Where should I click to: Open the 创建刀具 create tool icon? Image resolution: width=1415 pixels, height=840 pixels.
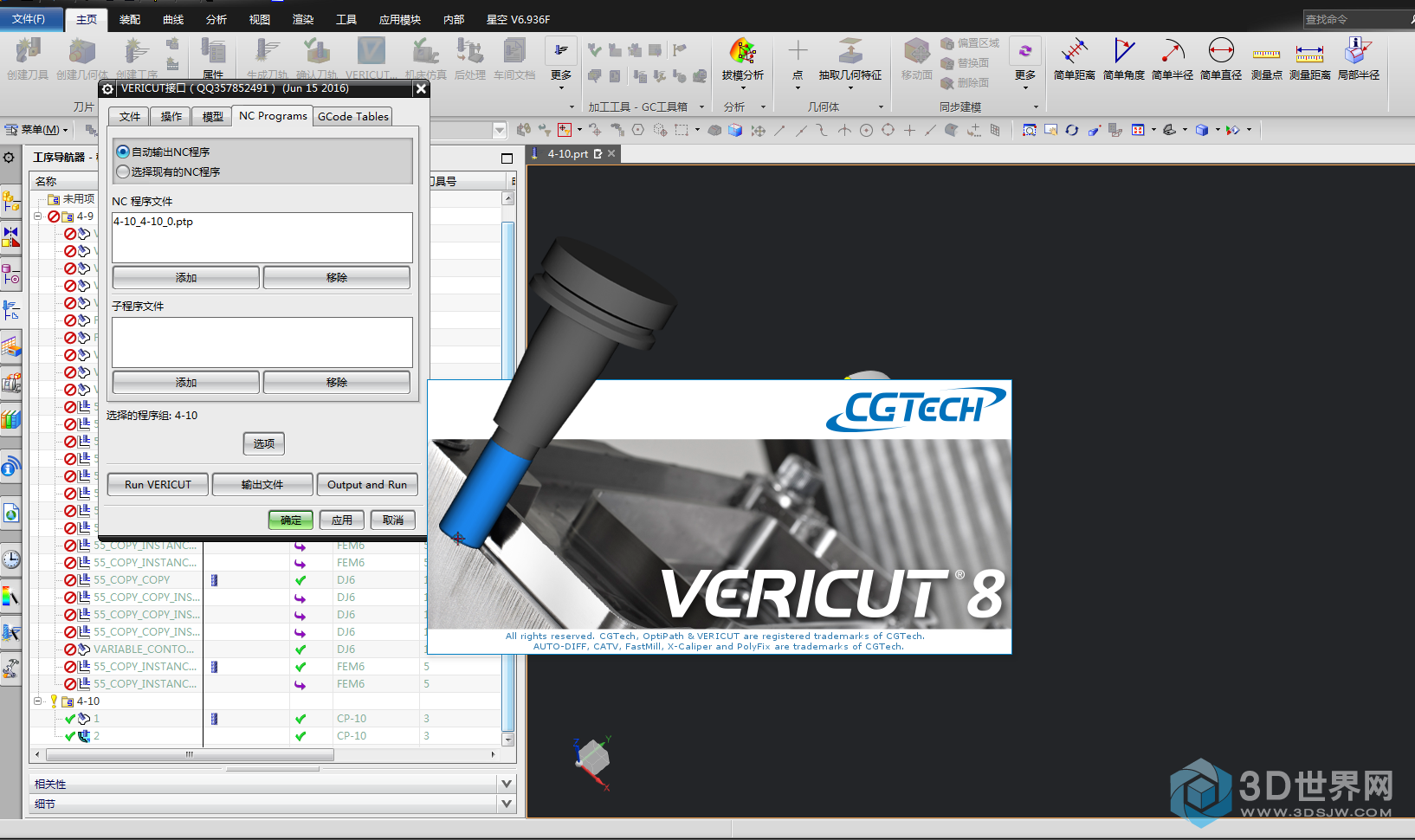pos(28,58)
